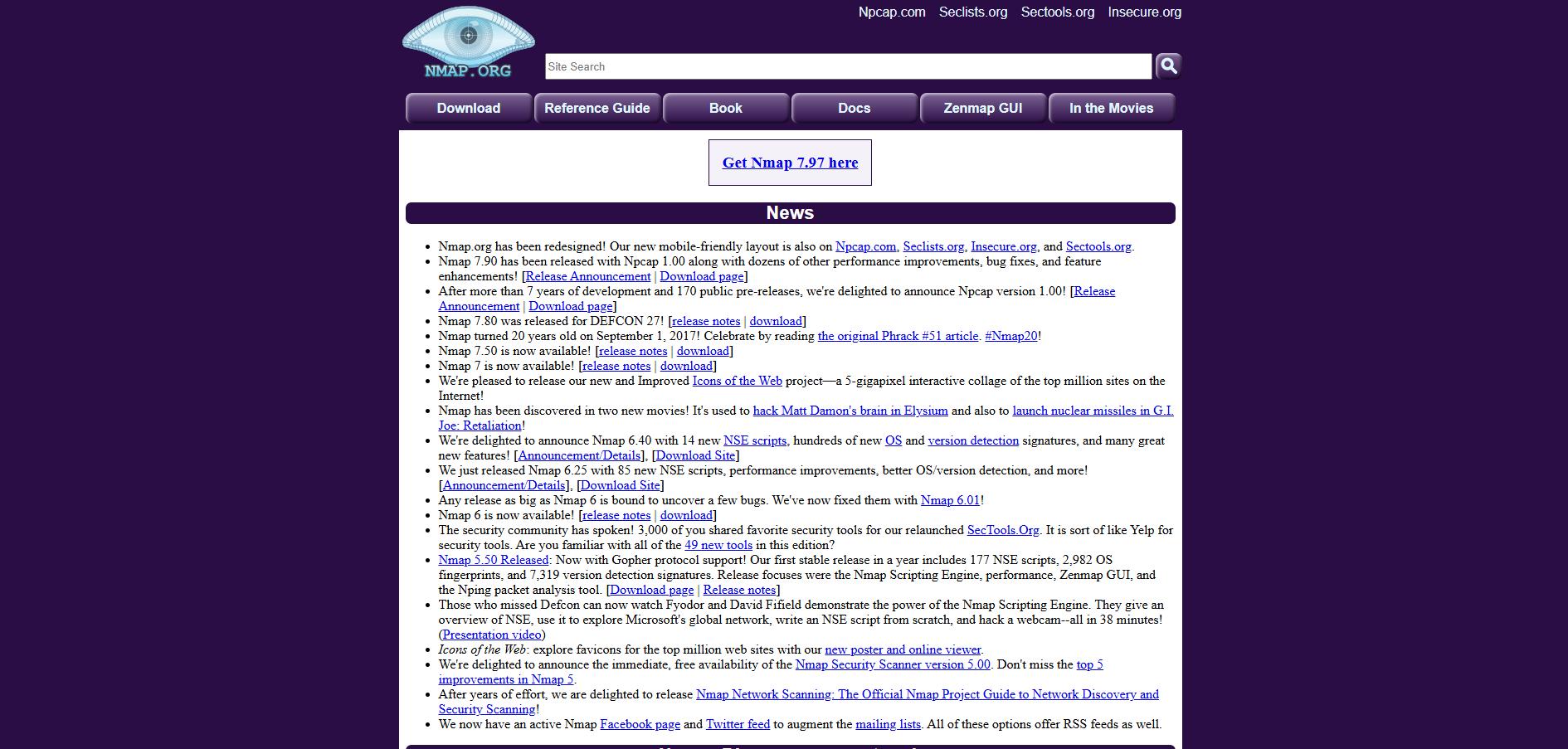Open Nmap 6.40 Download Site link
Image resolution: width=1568 pixels, height=749 pixels.
(x=696, y=455)
